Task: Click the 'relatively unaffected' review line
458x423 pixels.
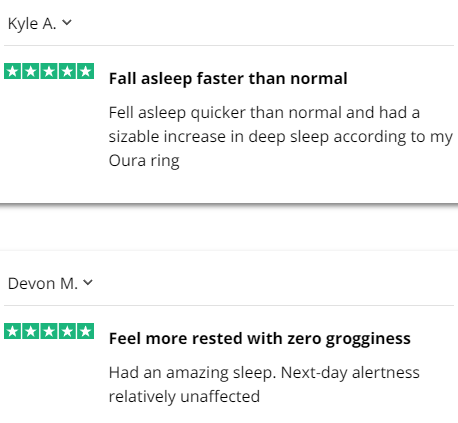Action: click(184, 397)
